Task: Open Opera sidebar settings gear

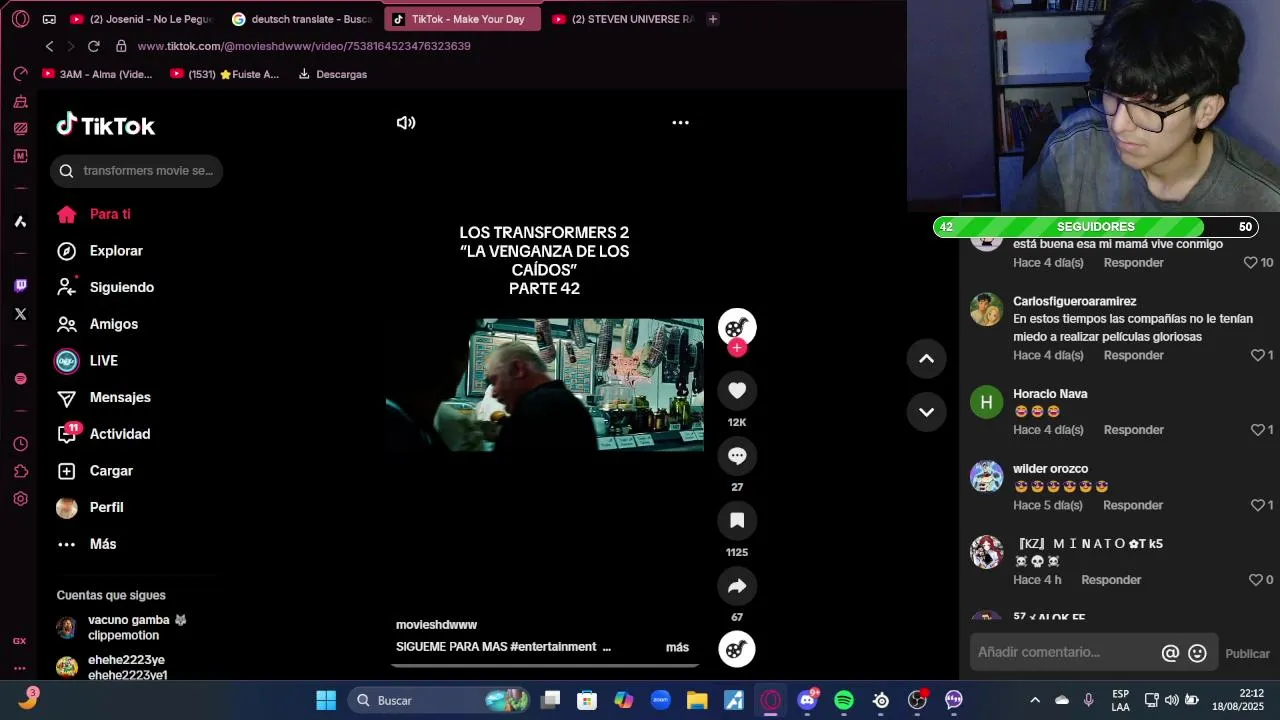Action: [x=20, y=499]
